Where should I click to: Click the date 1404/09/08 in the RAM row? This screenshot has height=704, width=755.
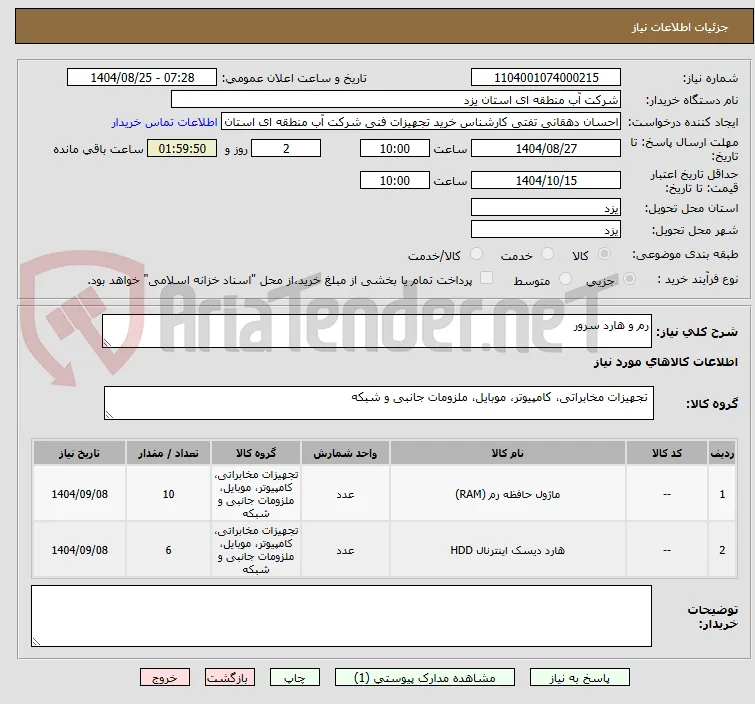(x=79, y=494)
